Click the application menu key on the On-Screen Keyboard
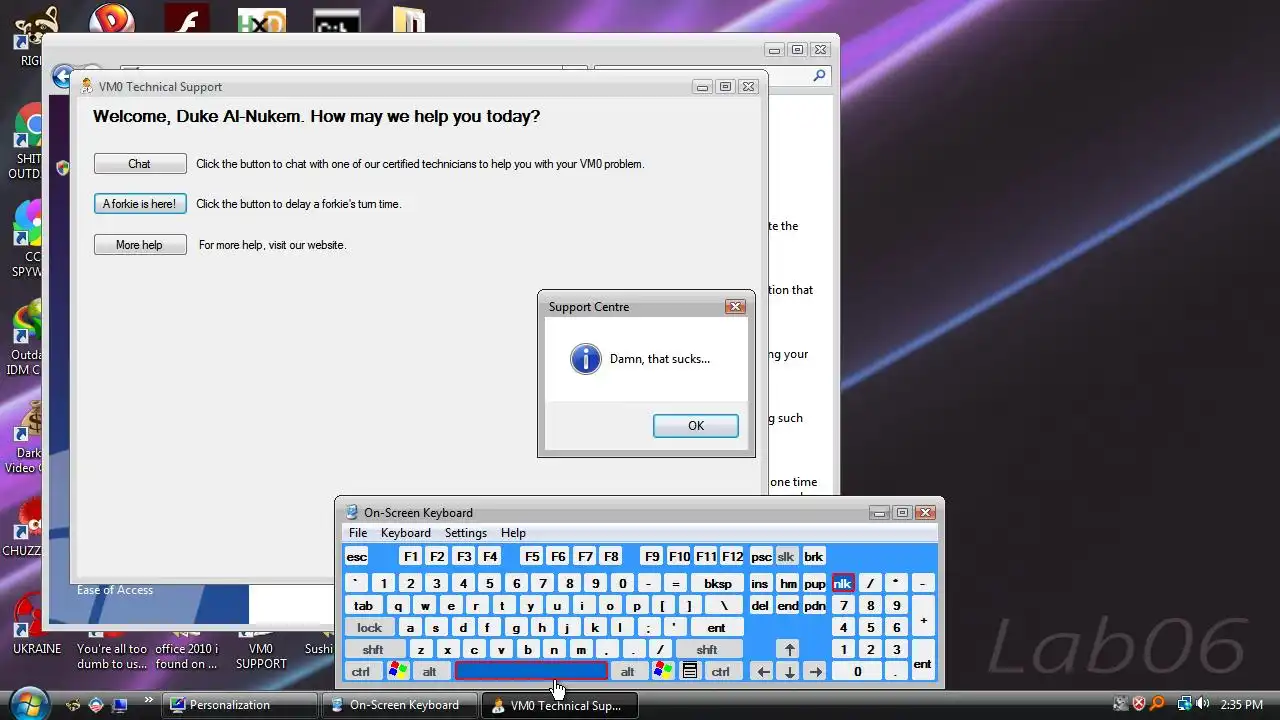Image resolution: width=1280 pixels, height=720 pixels. click(x=690, y=671)
